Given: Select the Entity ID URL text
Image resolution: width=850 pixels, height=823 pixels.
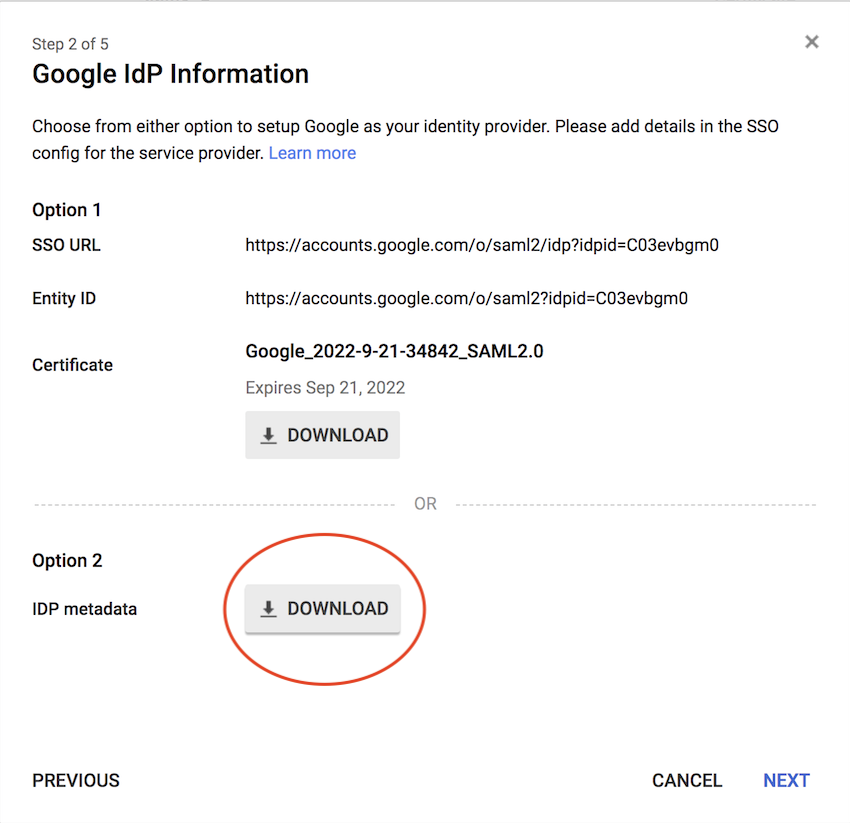Looking at the screenshot, I should 467,298.
